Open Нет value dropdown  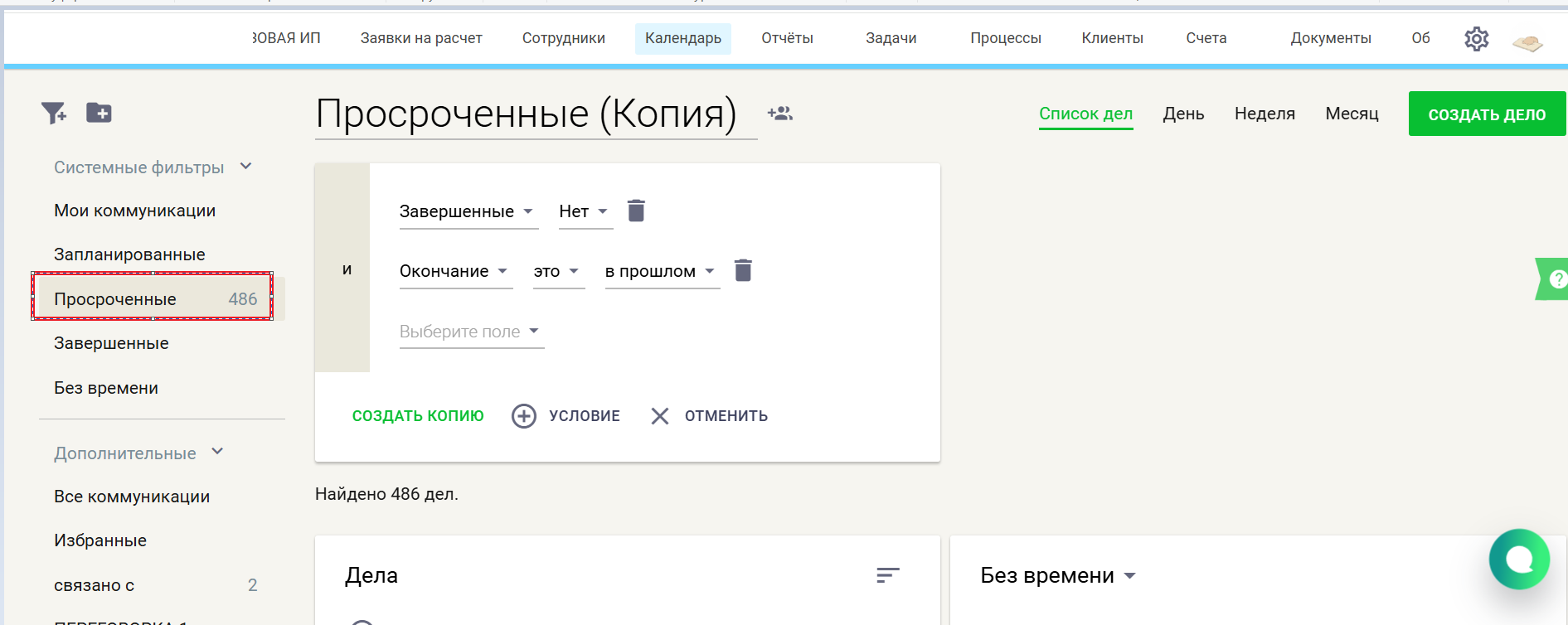[x=585, y=211]
